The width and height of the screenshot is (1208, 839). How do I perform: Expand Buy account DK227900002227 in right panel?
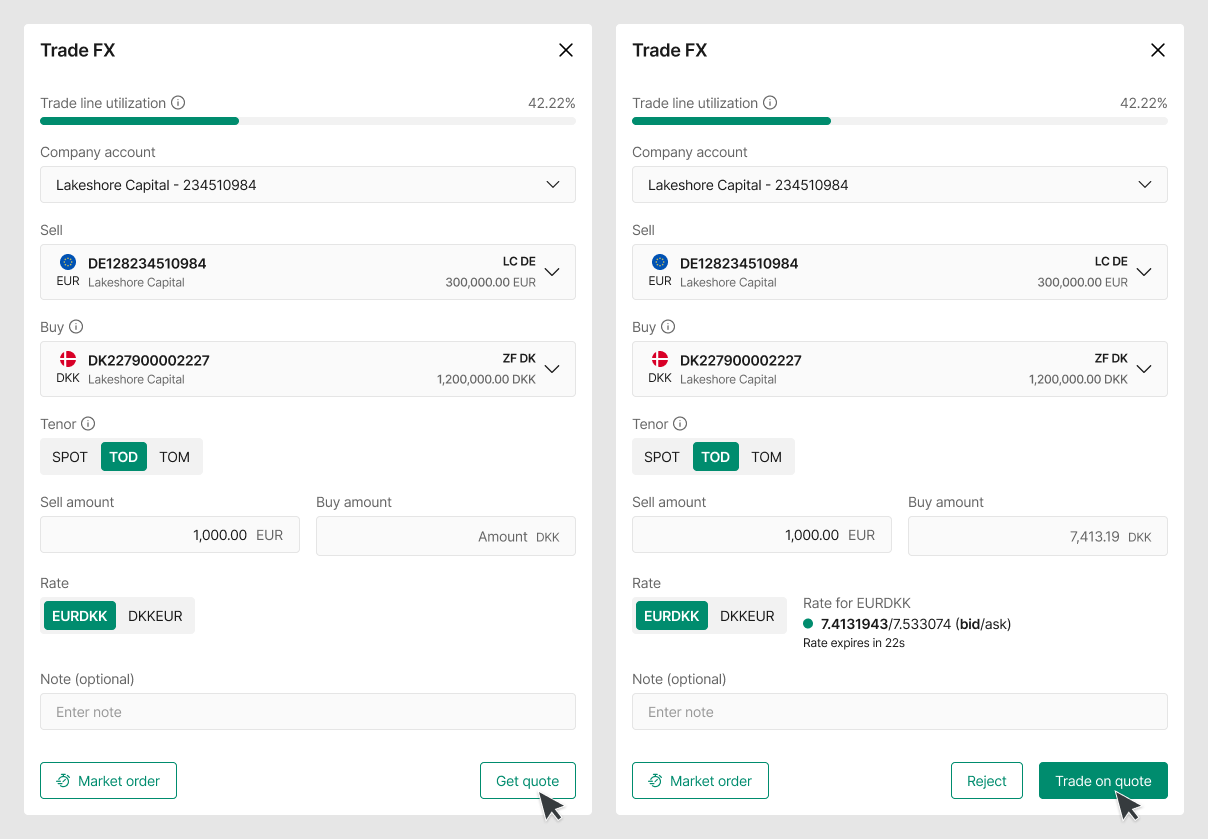point(900,369)
